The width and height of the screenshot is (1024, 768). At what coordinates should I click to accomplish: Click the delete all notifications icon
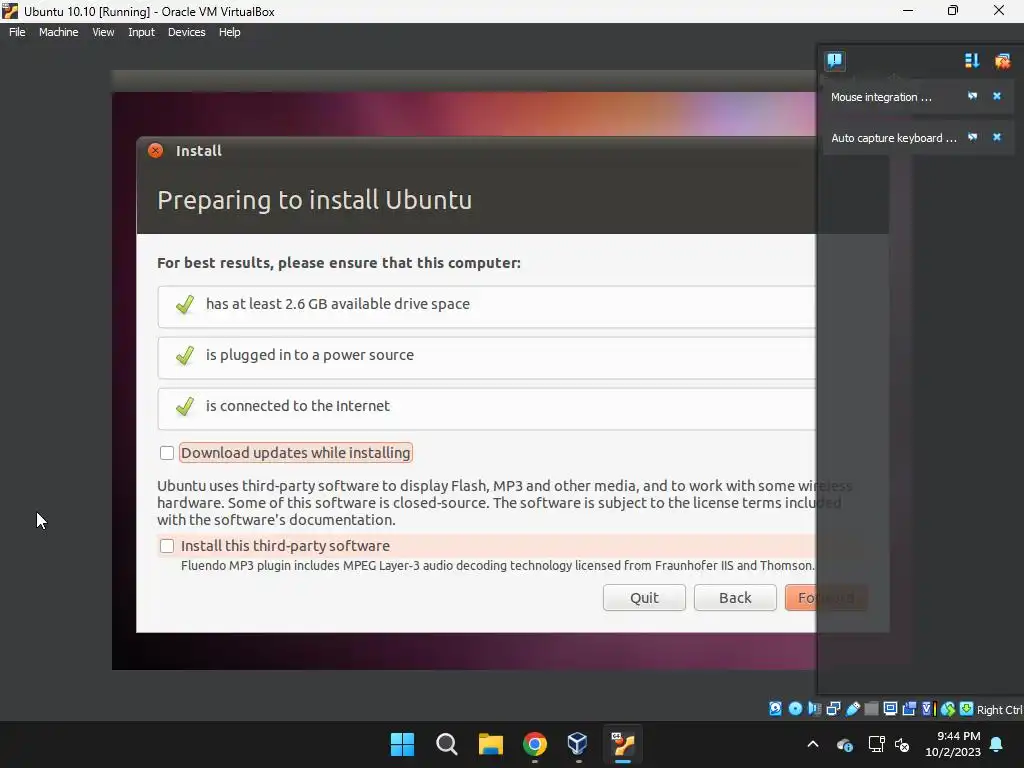[1002, 61]
